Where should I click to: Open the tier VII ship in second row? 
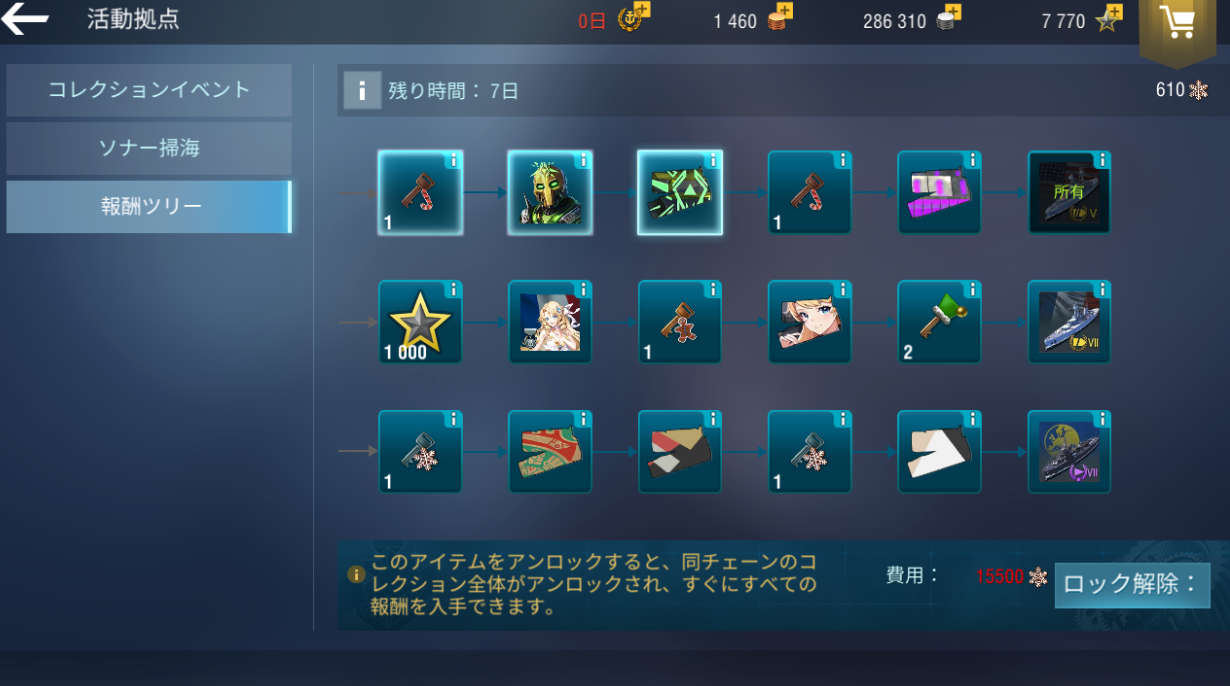pos(1070,322)
